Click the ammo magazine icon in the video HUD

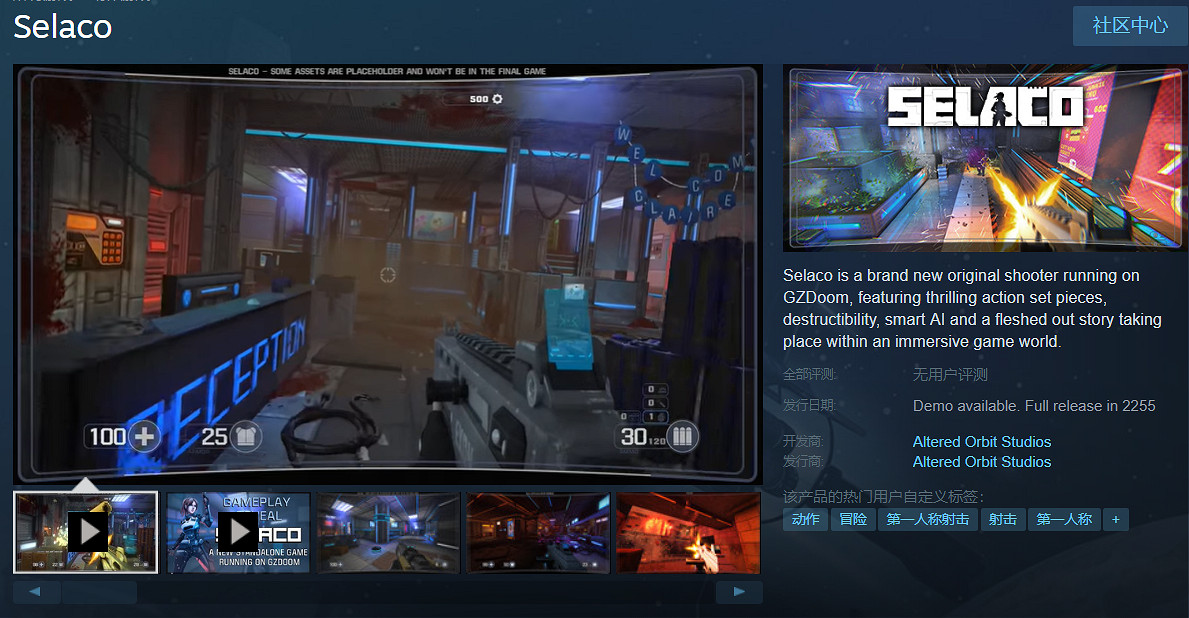(x=683, y=436)
